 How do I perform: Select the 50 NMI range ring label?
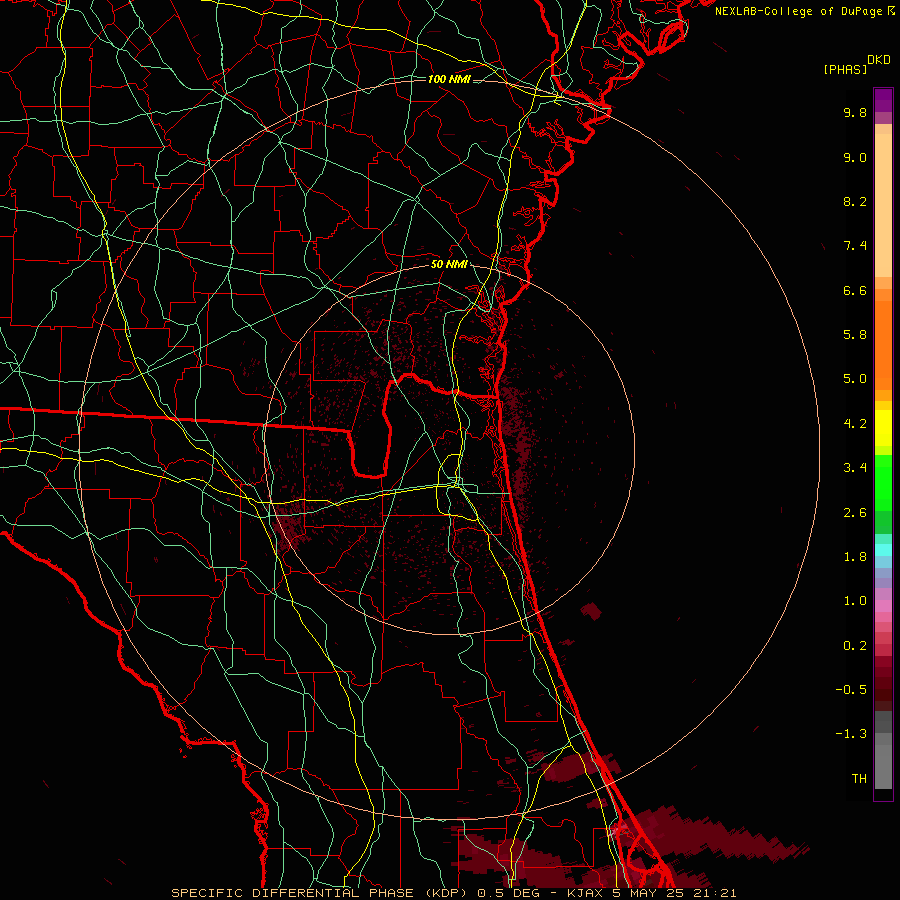(449, 264)
